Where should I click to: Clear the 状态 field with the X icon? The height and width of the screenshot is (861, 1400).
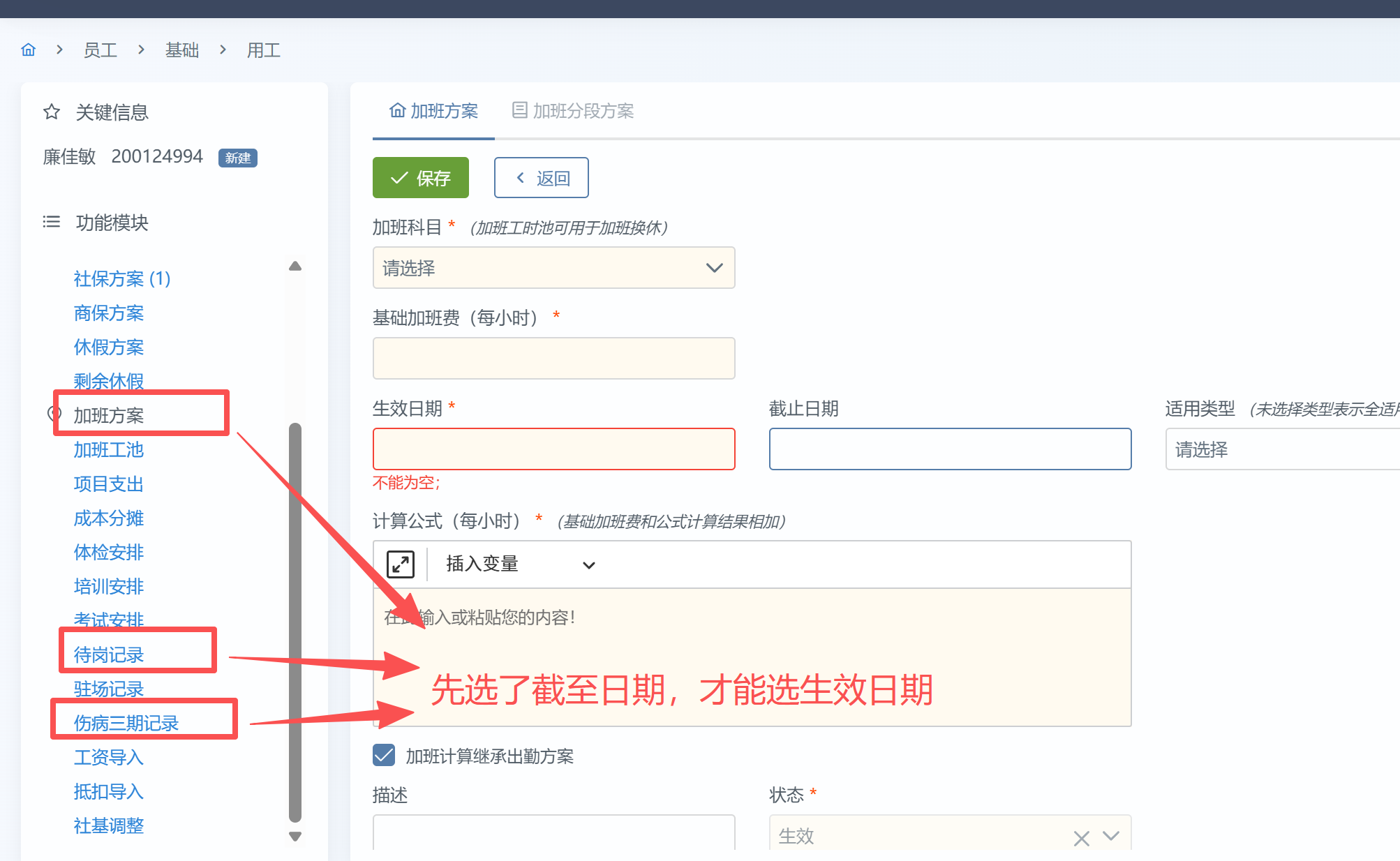[x=1081, y=837]
